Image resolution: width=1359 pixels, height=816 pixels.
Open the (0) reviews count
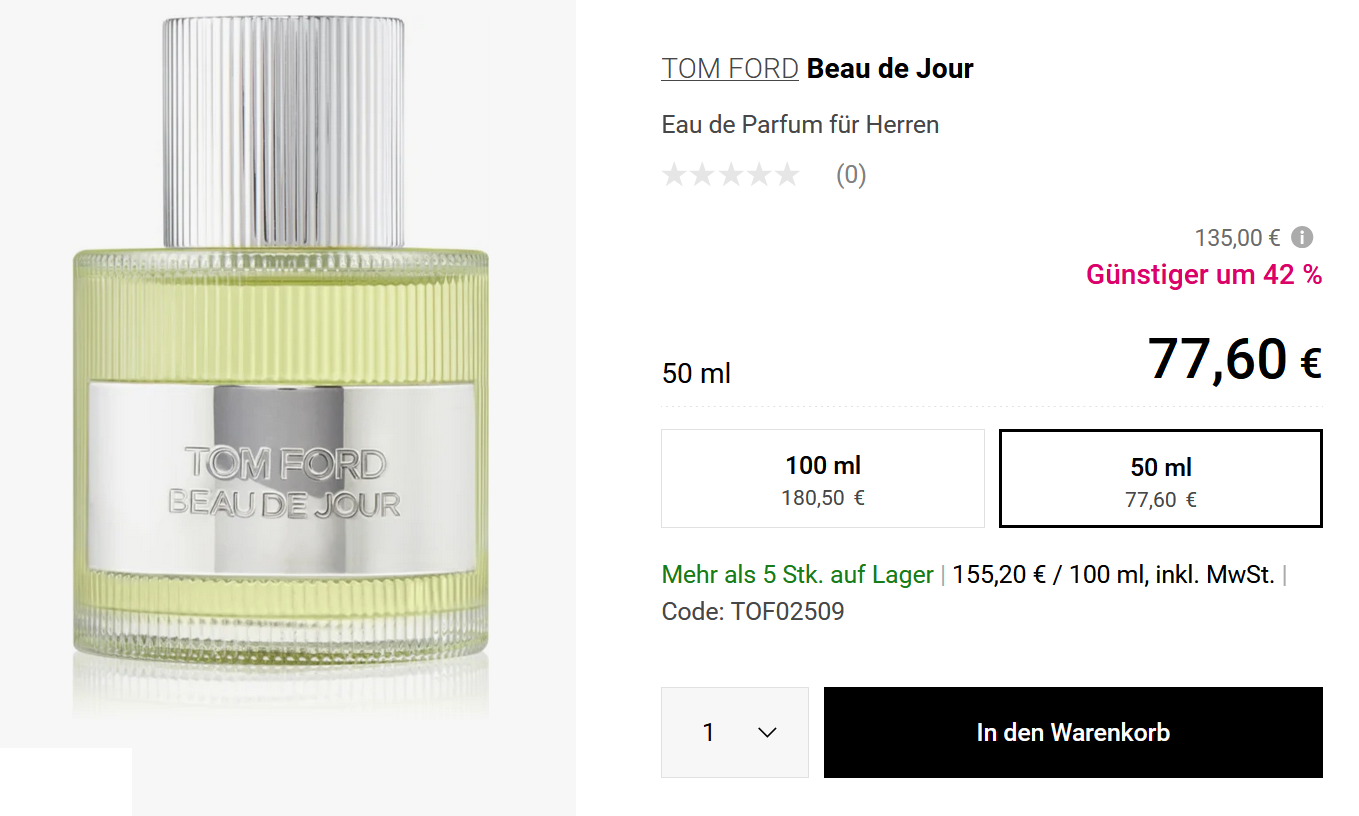tap(851, 175)
